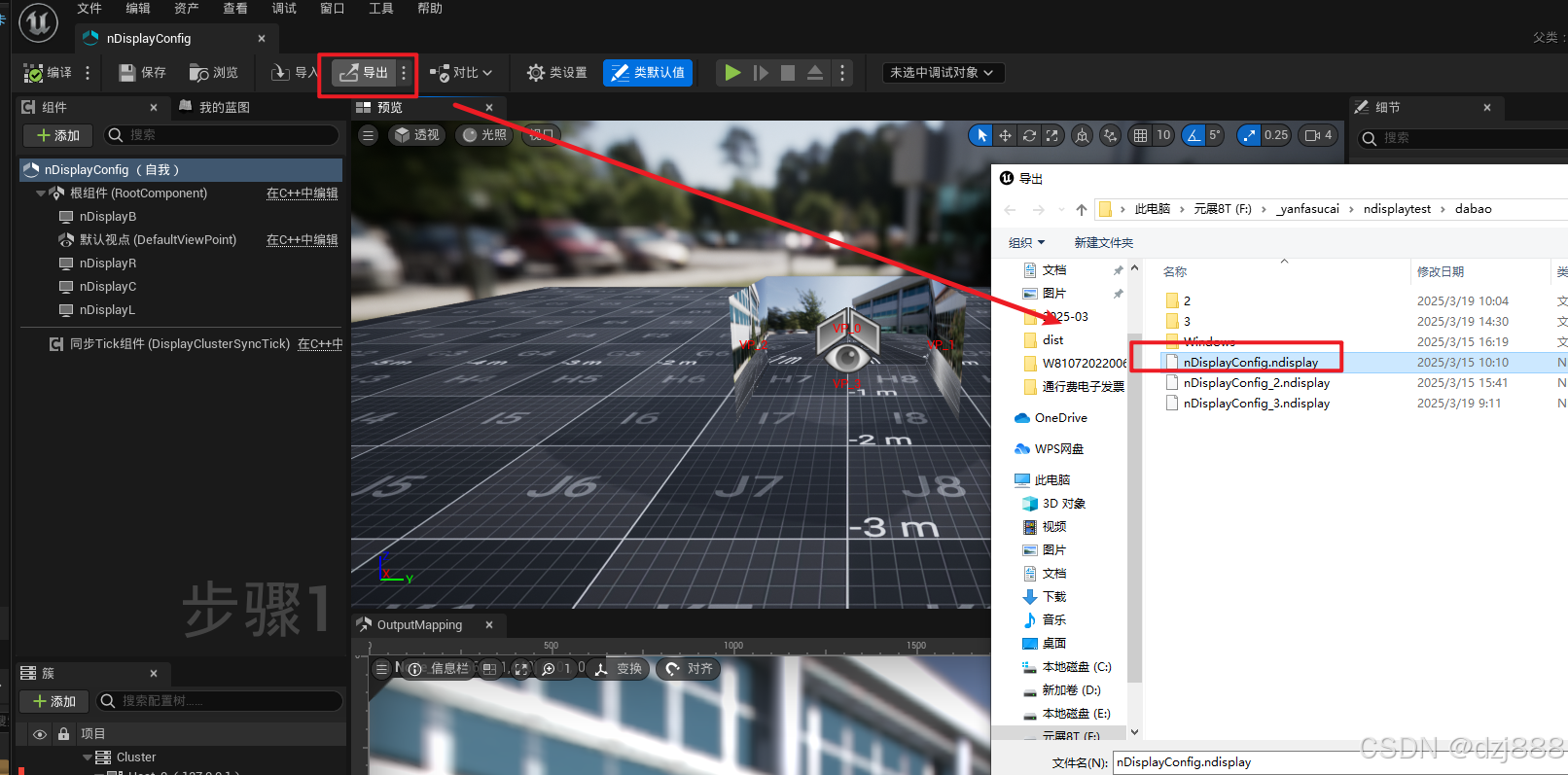1568x775 pixels.
Task: Click 在C++中编辑 link next to 默认视点
Action: 303,240
